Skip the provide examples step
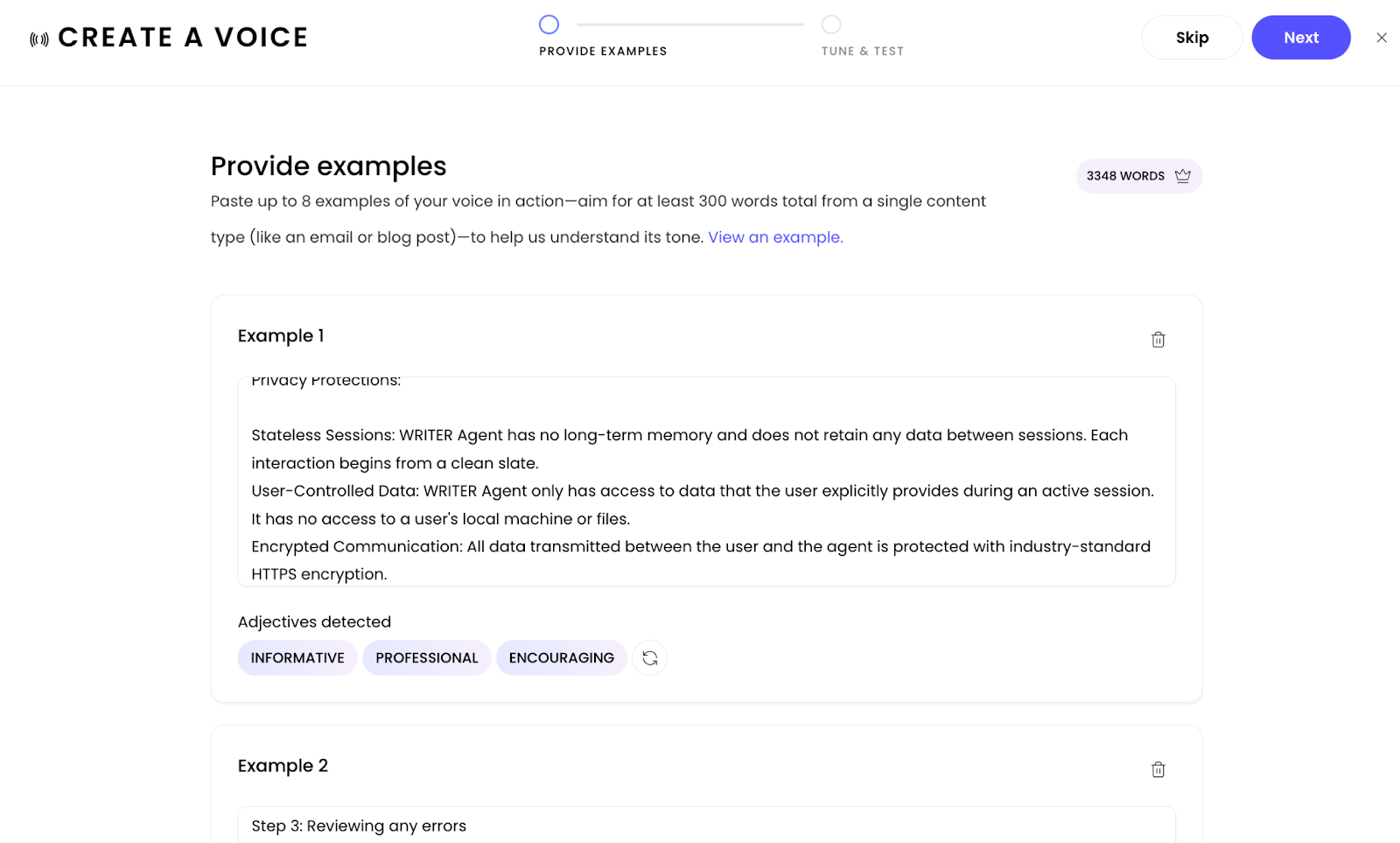Screen dimensions: 1400x843 1192,38
